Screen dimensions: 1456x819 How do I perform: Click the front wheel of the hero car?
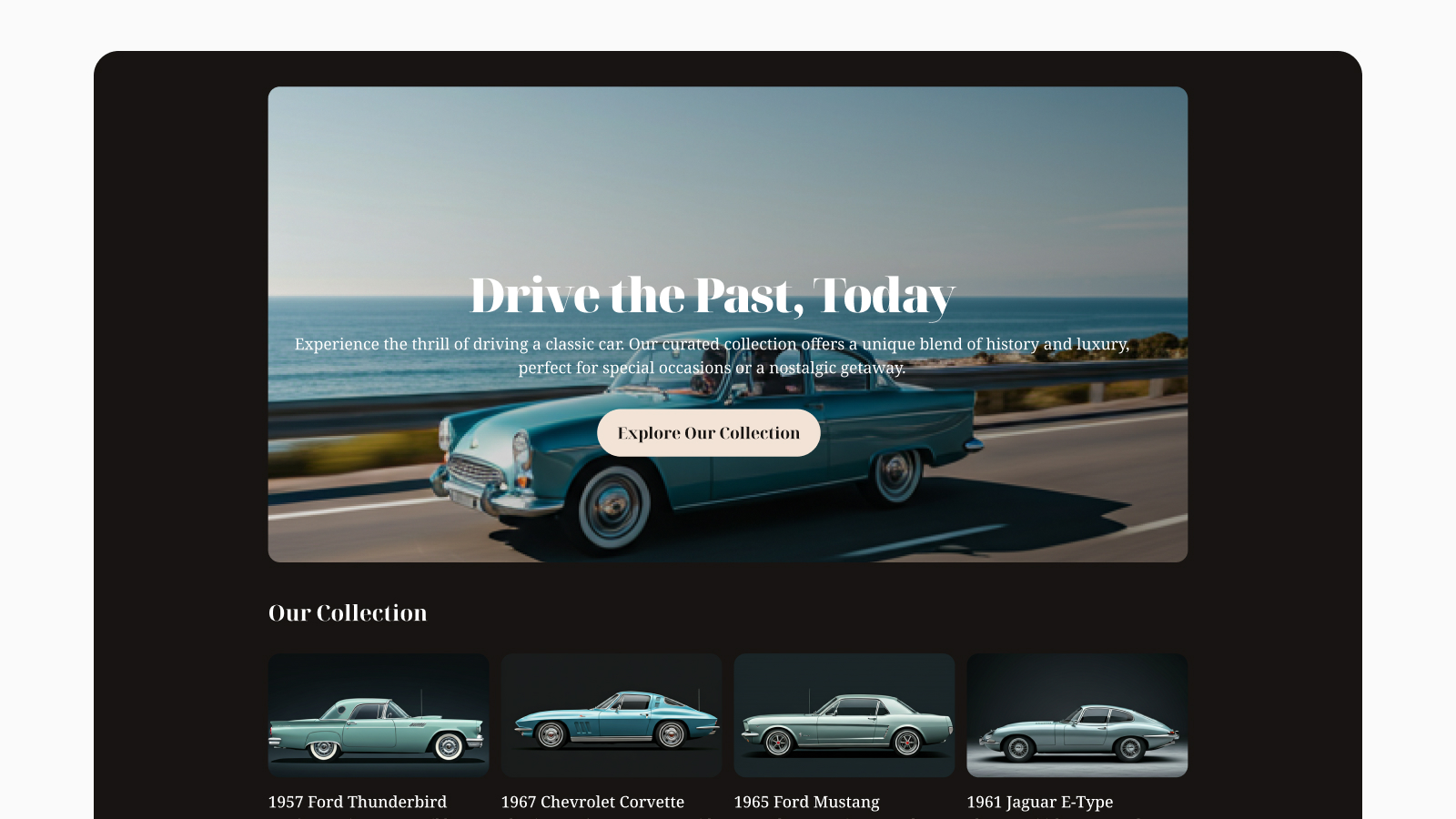tap(612, 503)
